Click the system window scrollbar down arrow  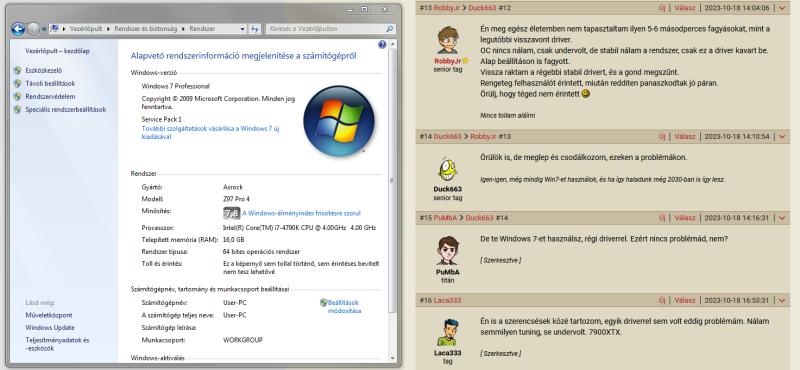tap(392, 358)
